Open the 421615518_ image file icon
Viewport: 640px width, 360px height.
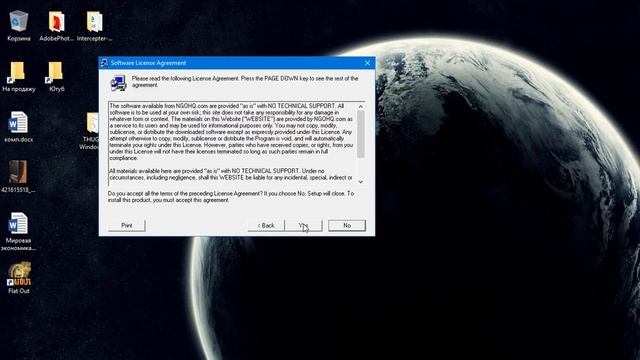[18, 177]
